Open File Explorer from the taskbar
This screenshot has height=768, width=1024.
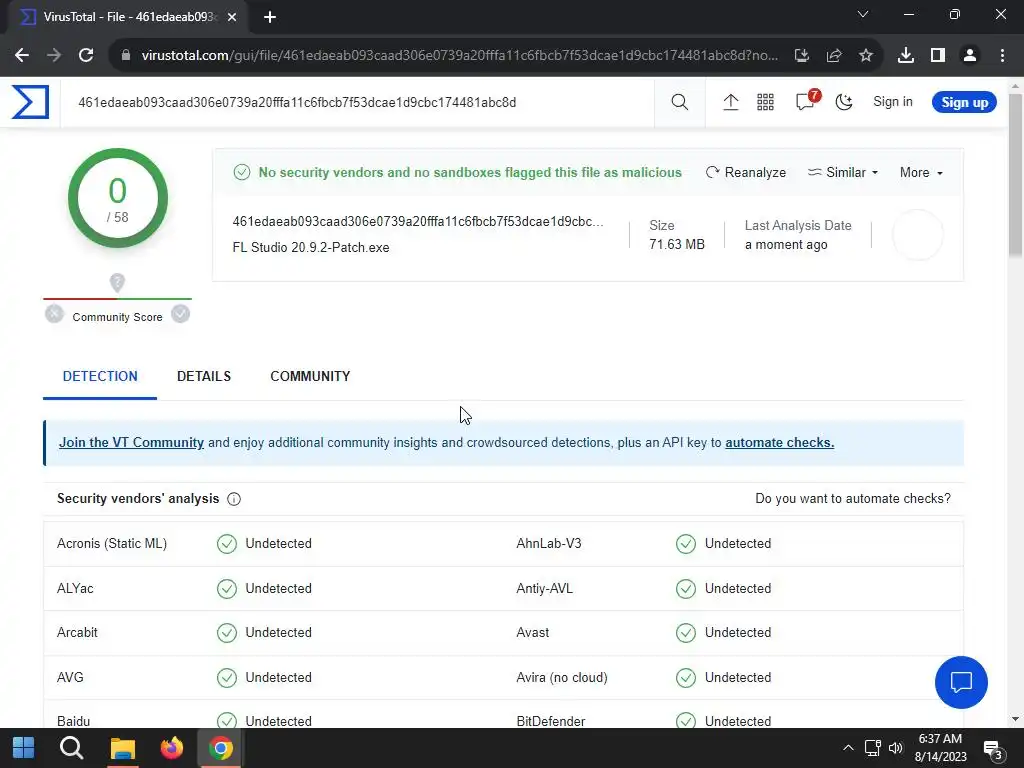click(x=122, y=748)
